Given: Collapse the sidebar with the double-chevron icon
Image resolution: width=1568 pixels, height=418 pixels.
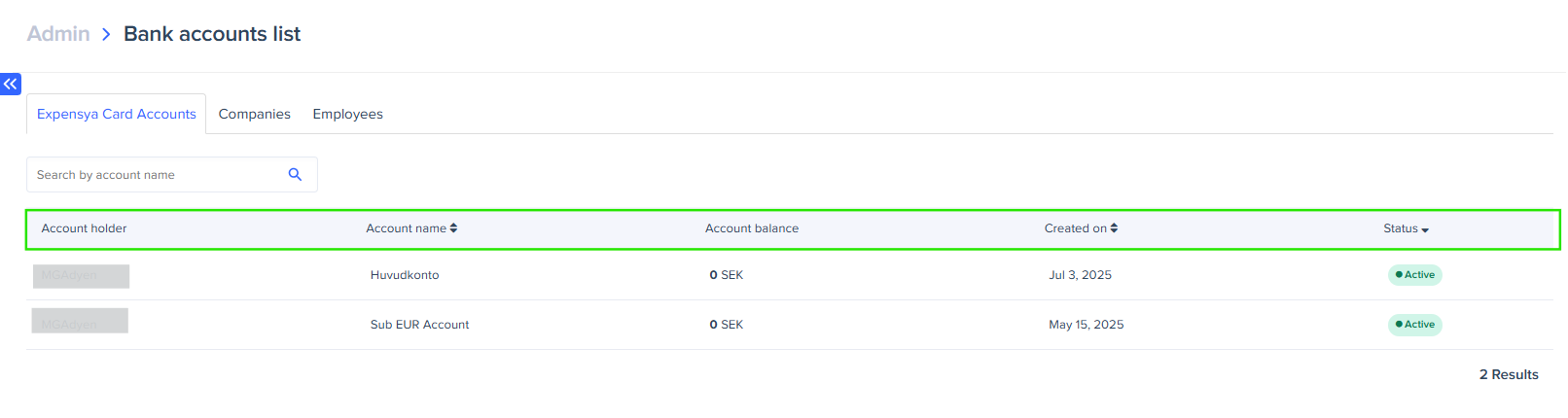Looking at the screenshot, I should pyautogui.click(x=11, y=85).
